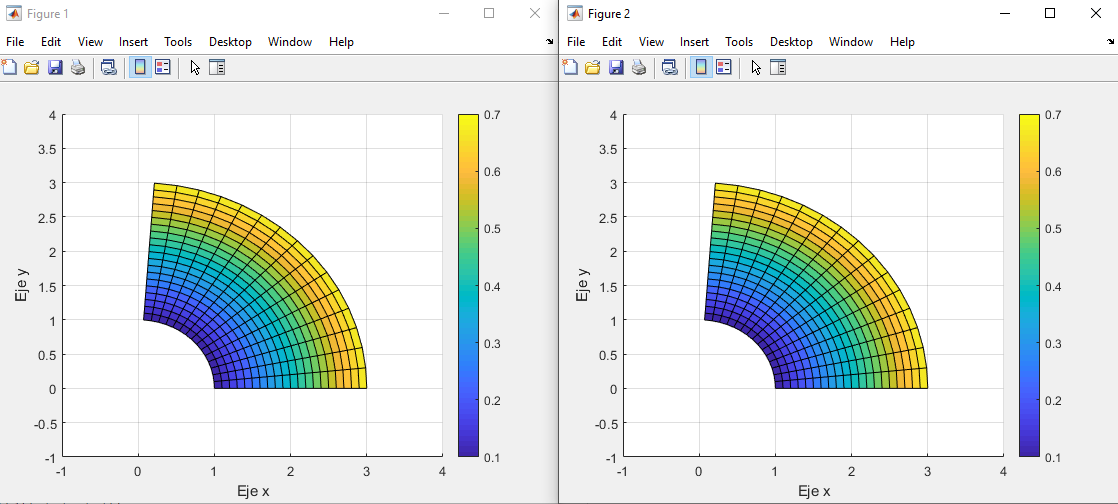Image resolution: width=1118 pixels, height=504 pixels.
Task: Select the Edit Plot arrow in Figure 1
Action: 195,67
